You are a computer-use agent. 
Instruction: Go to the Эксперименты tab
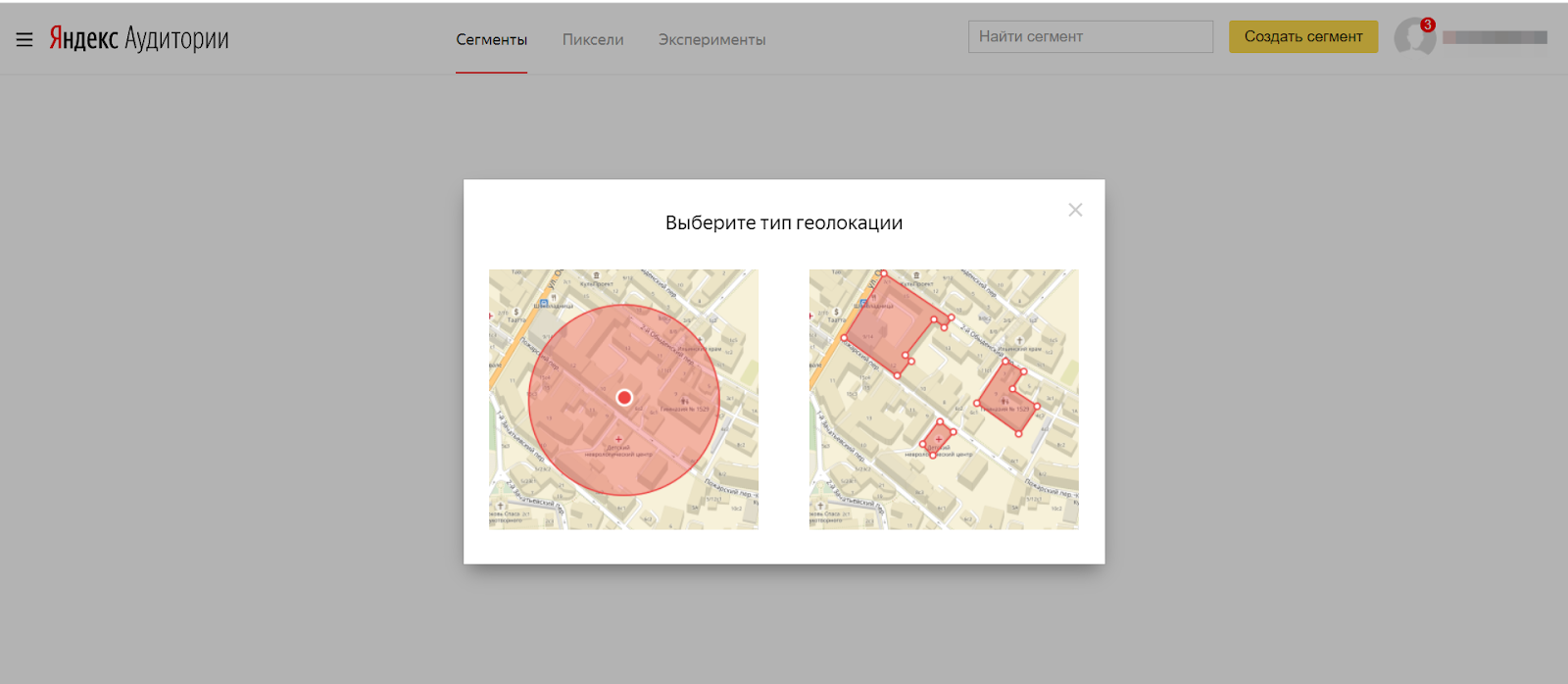pos(711,40)
